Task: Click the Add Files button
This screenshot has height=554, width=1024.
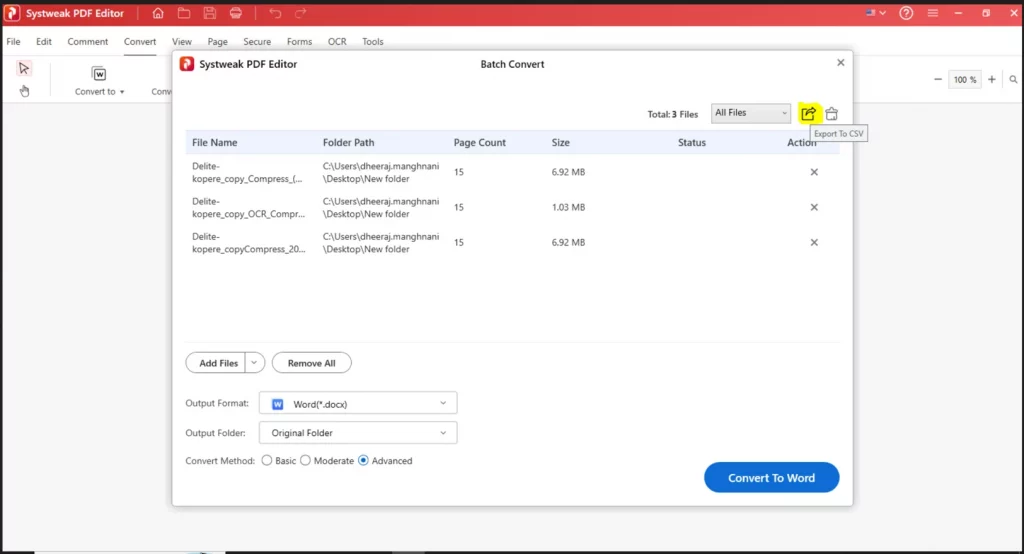Action: point(218,363)
